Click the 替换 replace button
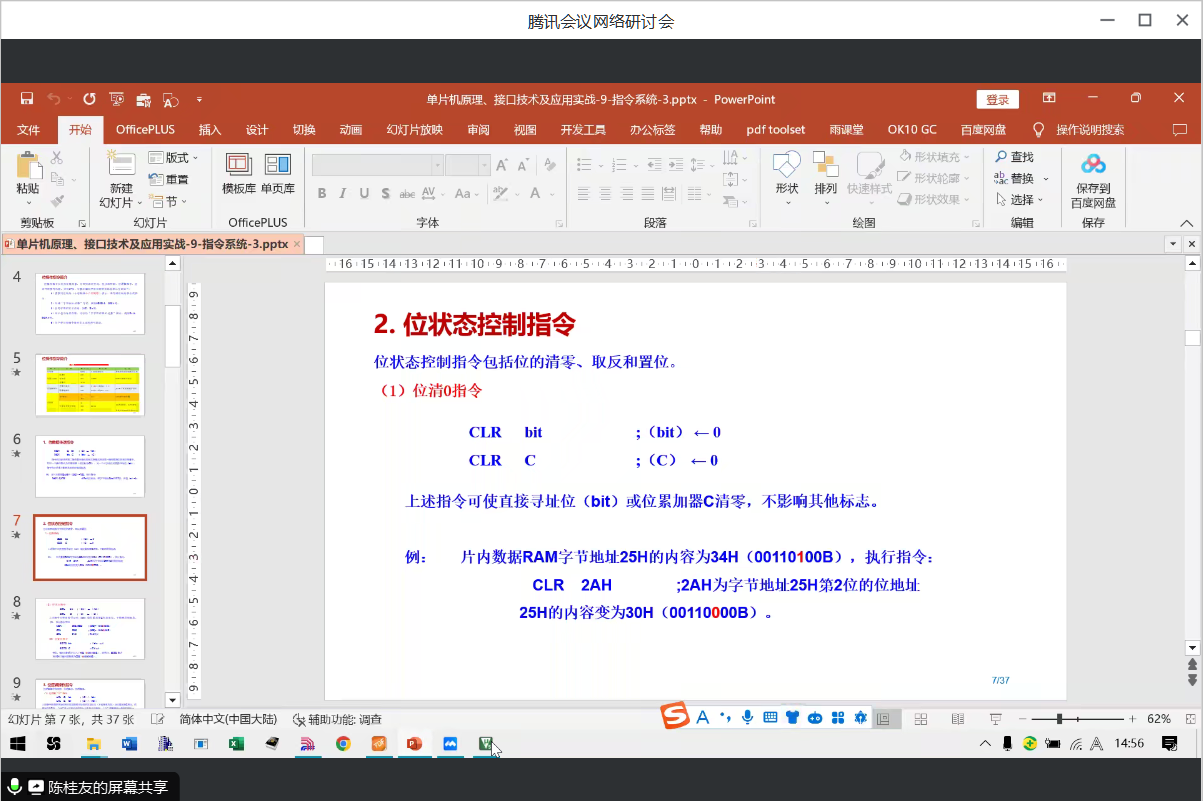The width and height of the screenshot is (1203, 801). tap(1021, 178)
